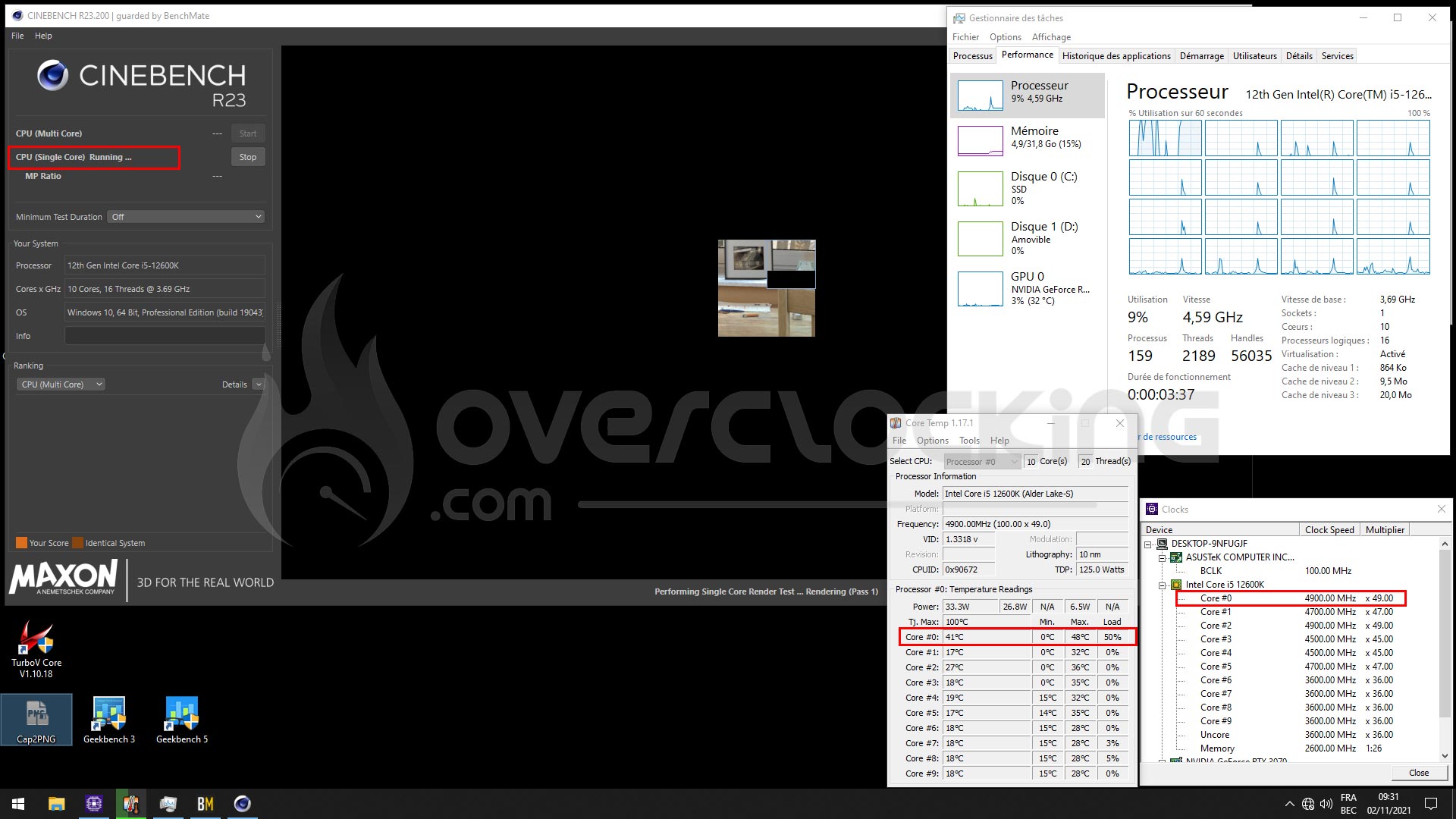Open the BenchMate BM taskbar icon
The height and width of the screenshot is (819, 1456).
tap(206, 804)
